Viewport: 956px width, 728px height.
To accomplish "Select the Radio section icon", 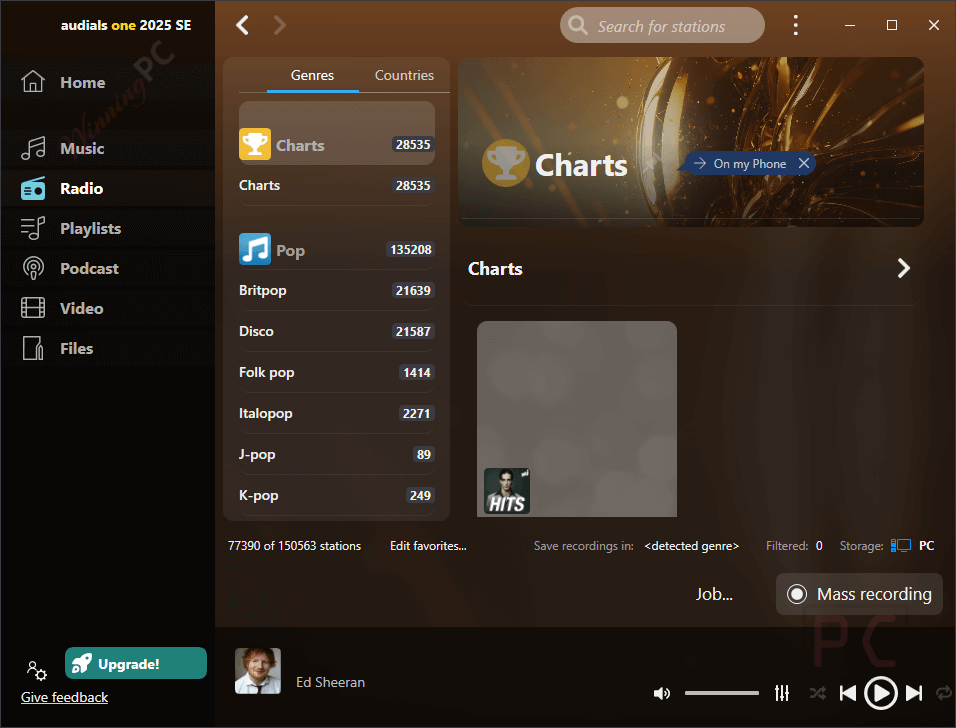I will pos(33,188).
